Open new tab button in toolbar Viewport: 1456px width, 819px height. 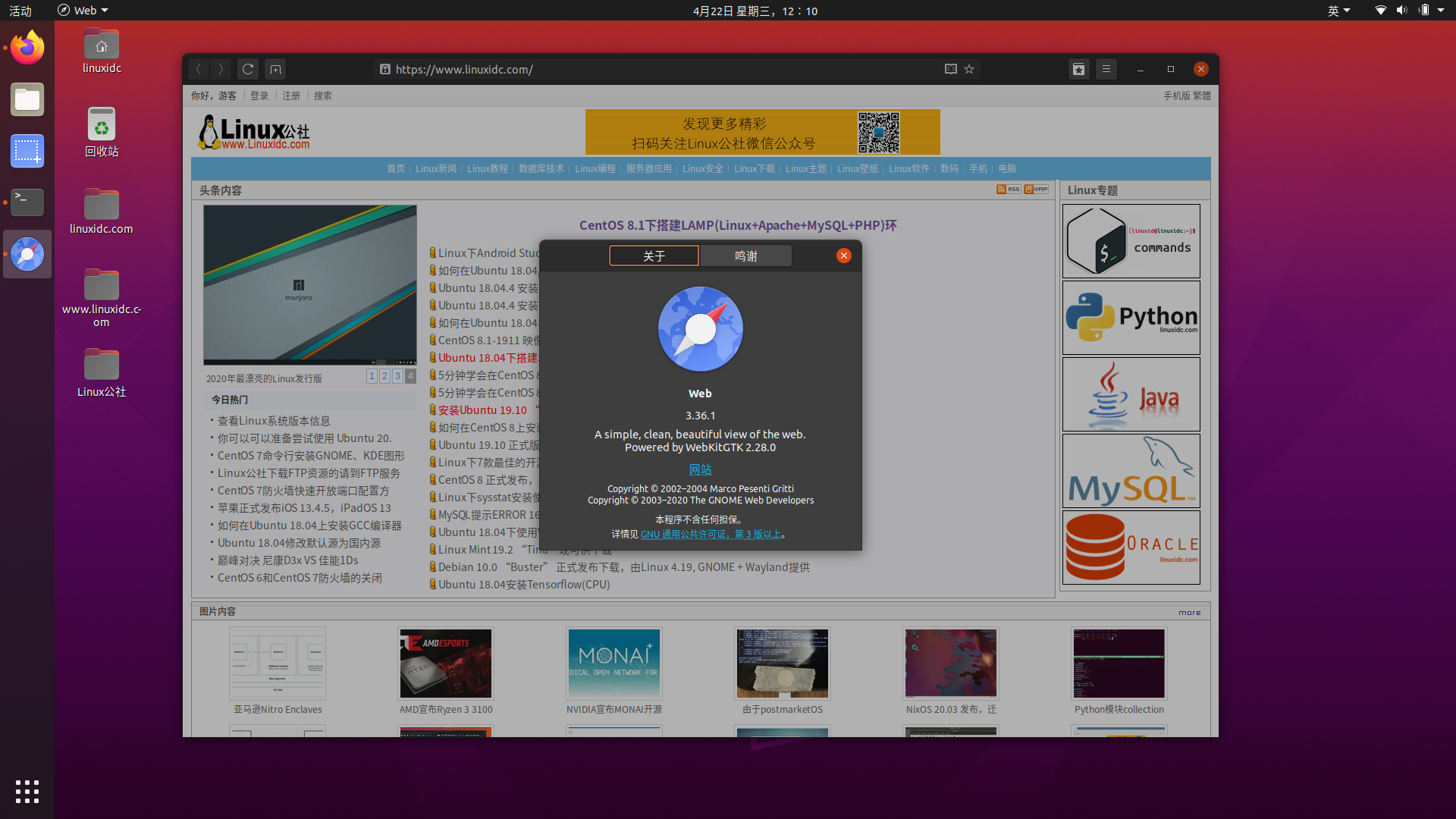coord(275,69)
